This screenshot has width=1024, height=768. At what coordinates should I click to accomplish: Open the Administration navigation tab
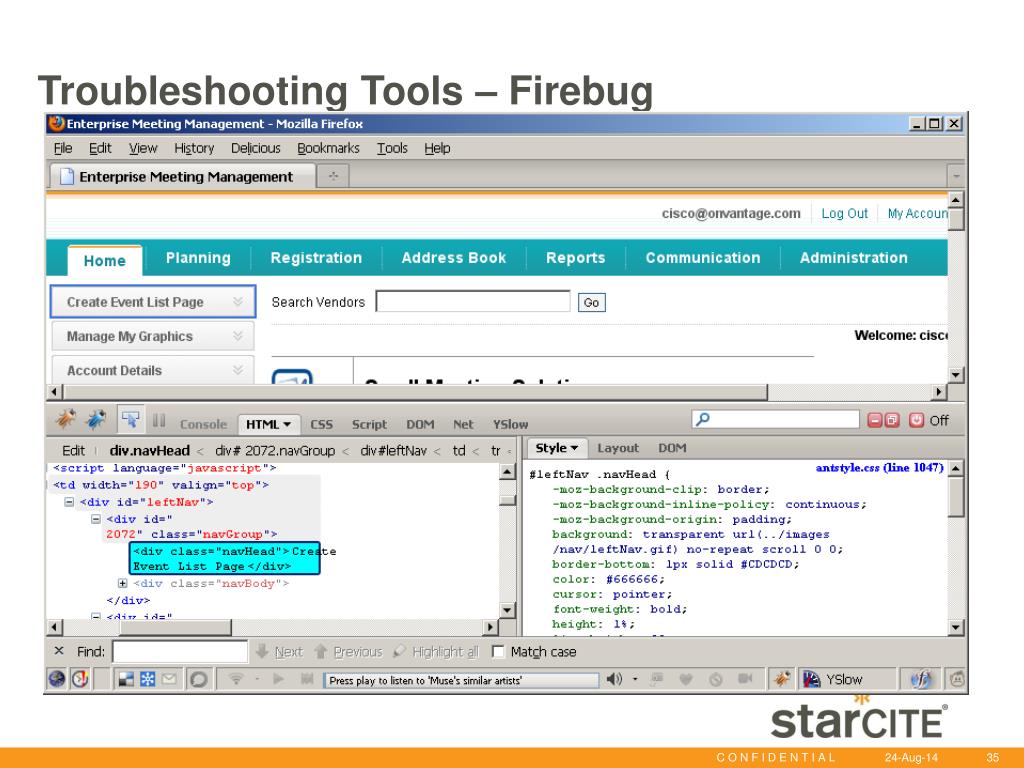coord(854,258)
